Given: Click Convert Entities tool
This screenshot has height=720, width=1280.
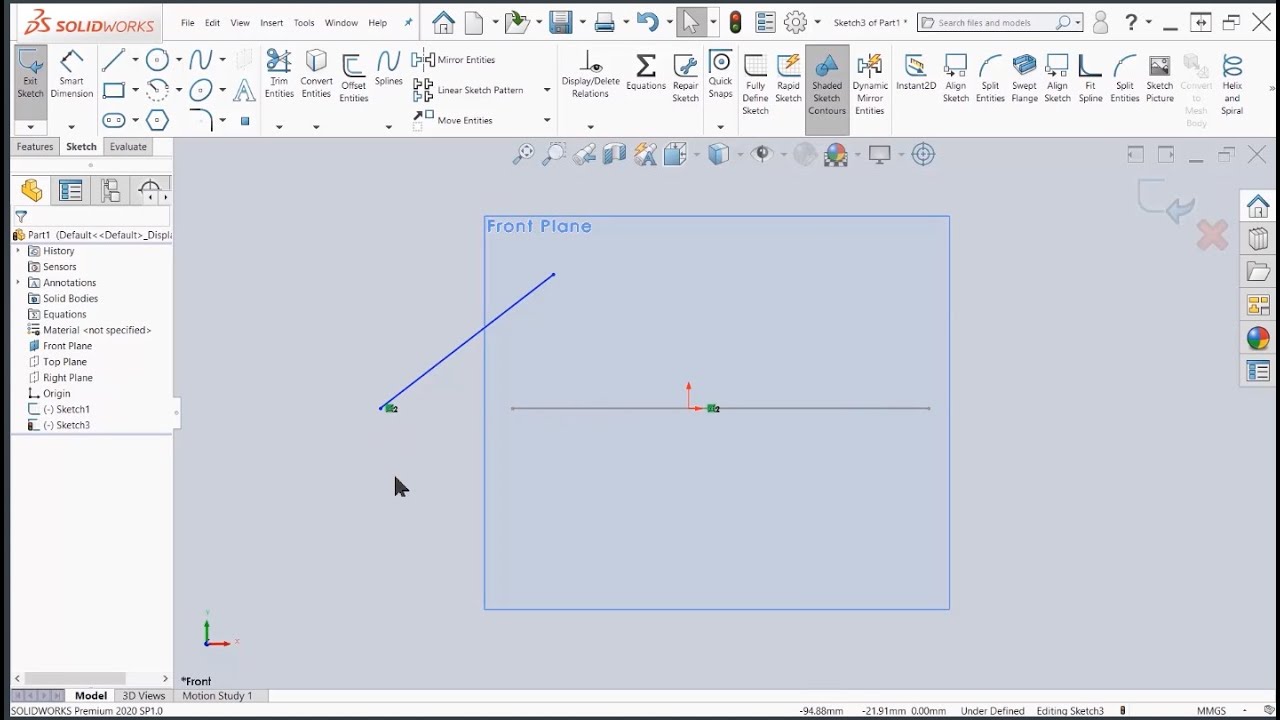Looking at the screenshot, I should pyautogui.click(x=316, y=75).
